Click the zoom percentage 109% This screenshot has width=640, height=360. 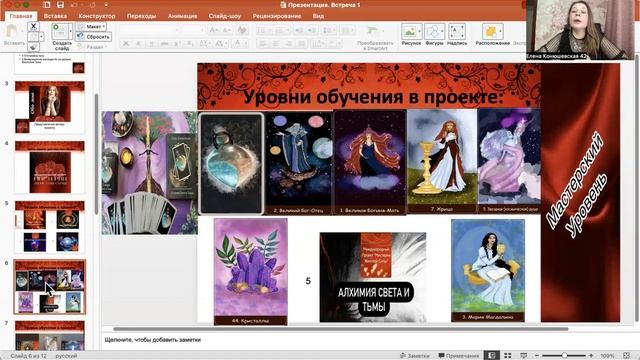click(x=607, y=356)
